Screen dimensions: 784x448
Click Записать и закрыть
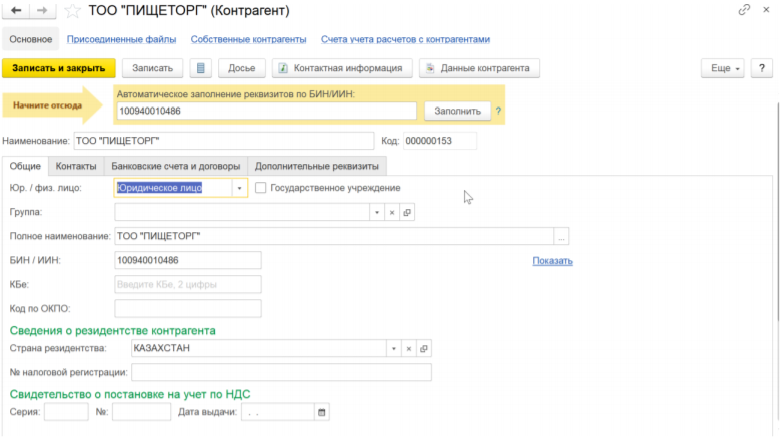[x=58, y=68]
